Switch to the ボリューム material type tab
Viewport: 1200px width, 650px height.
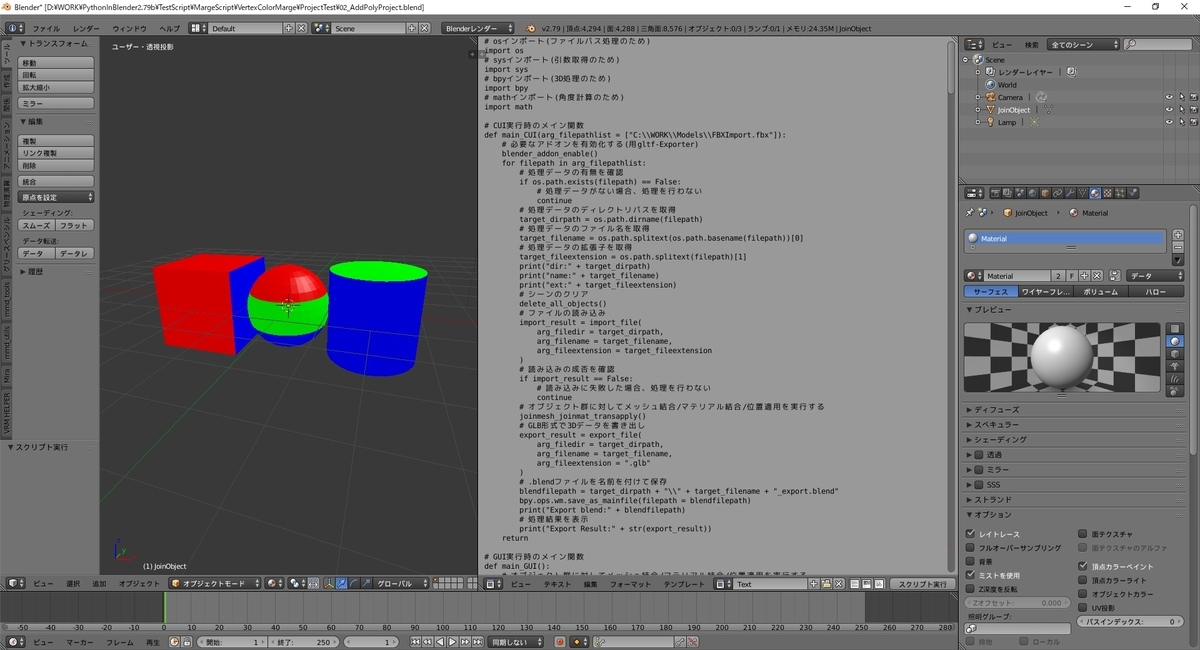point(1101,291)
